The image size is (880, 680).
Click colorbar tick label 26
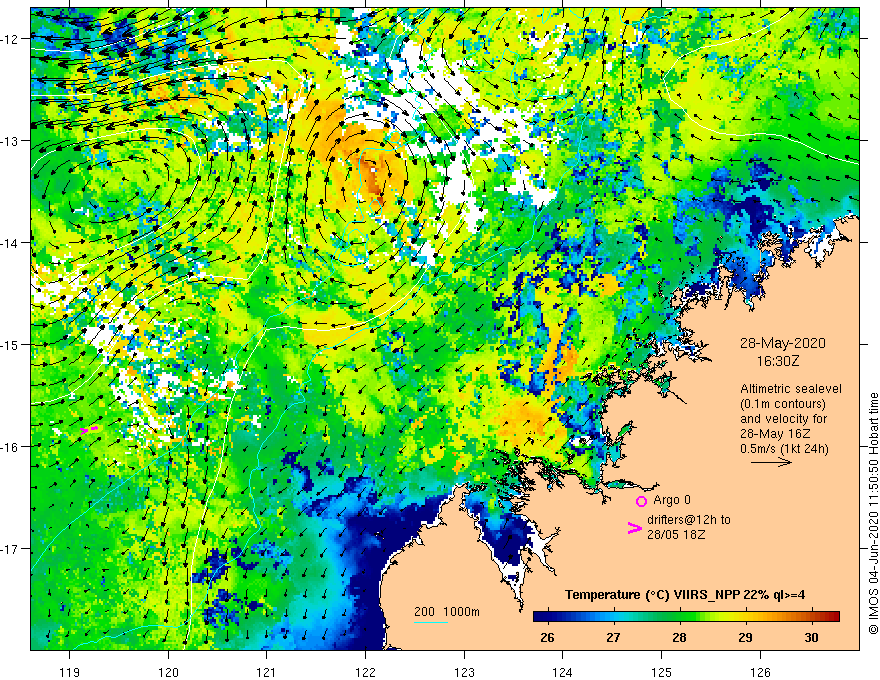[547, 637]
